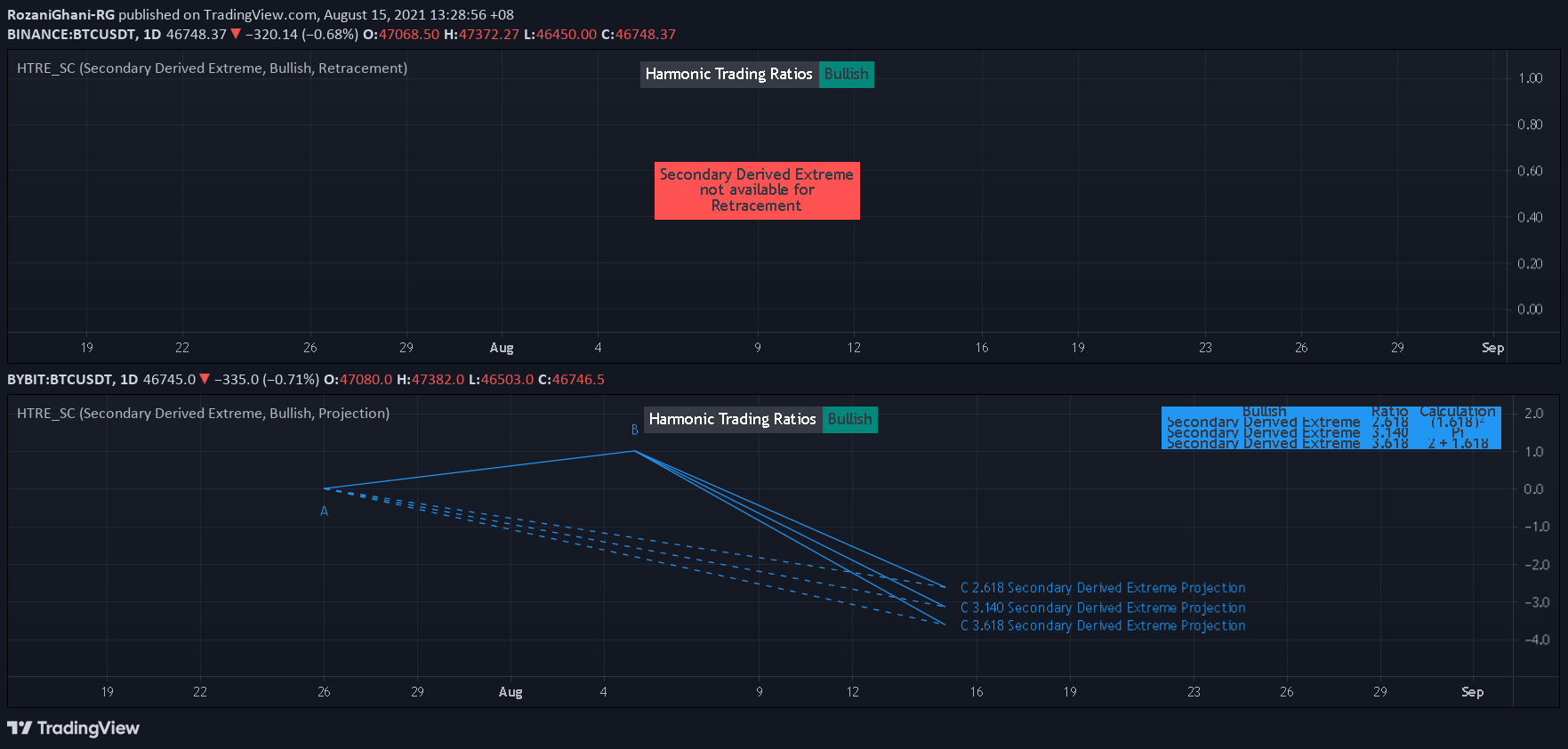This screenshot has width=1568, height=749.
Task: Click the red down arrow beside BYBIT price 46745.0
Action: pyautogui.click(x=205, y=379)
